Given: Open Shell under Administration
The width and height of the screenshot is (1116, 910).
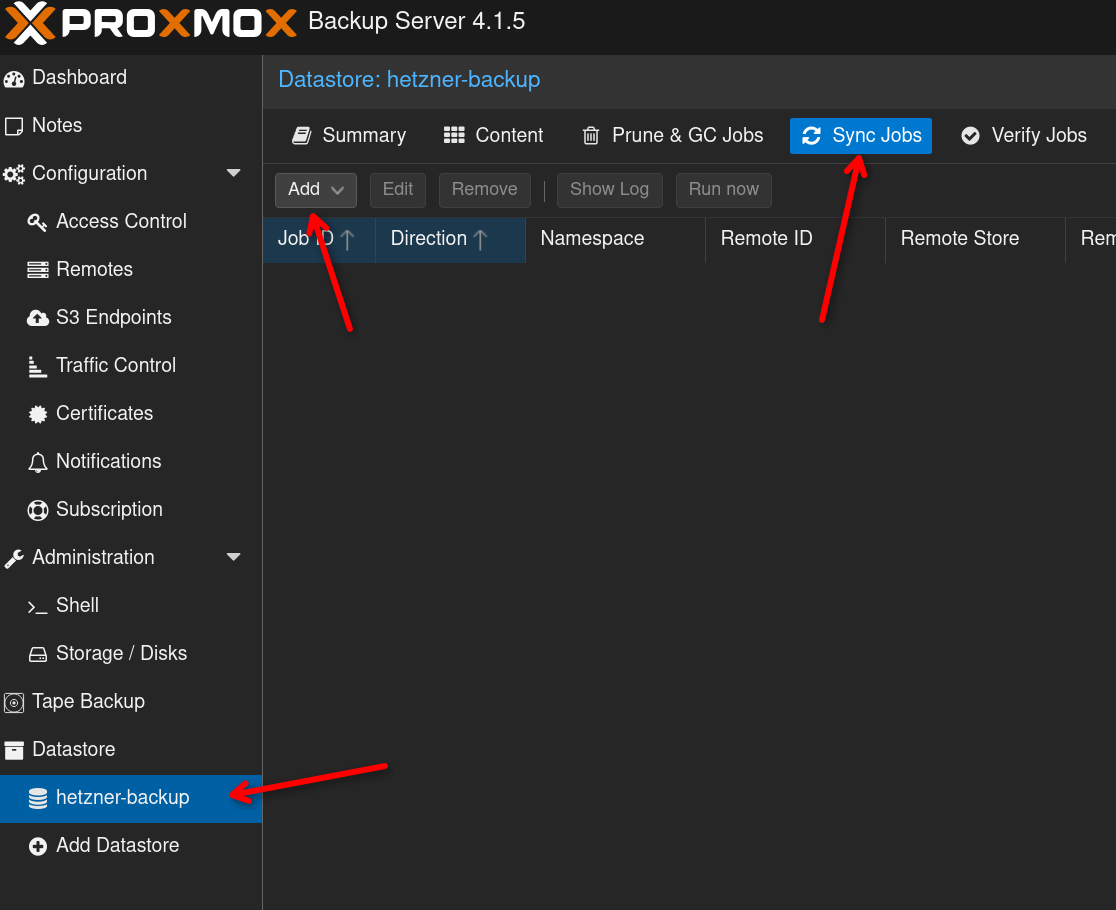Looking at the screenshot, I should point(77,606).
